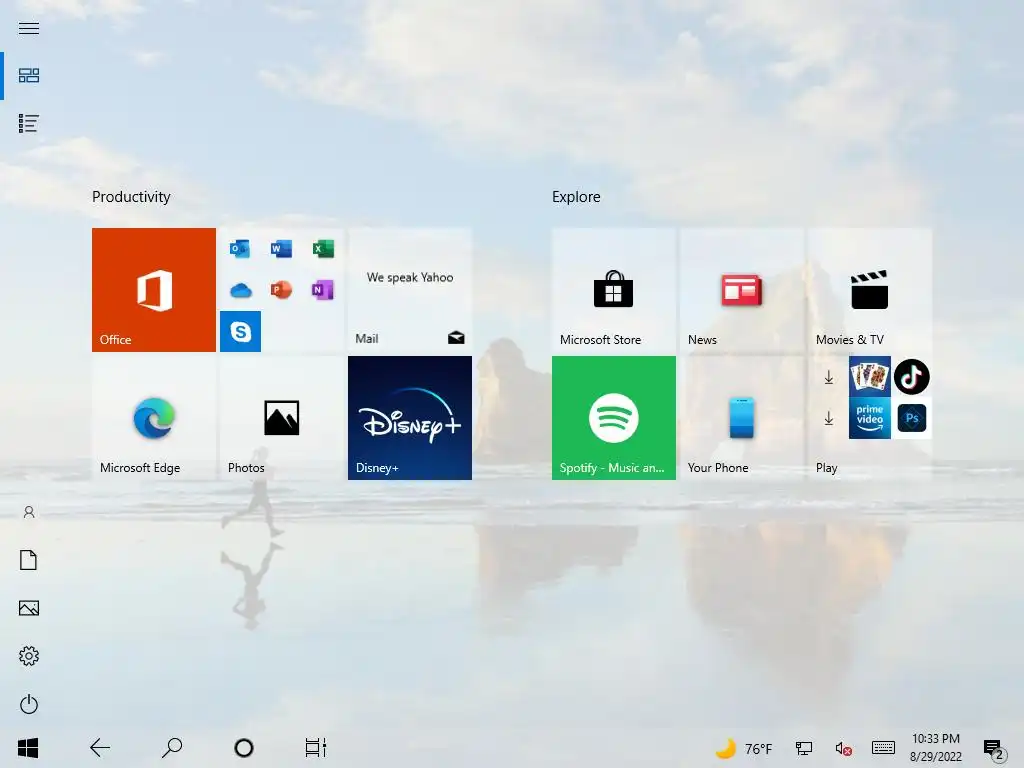Open Solitaire cards tile in Play group
Screen dimensions: 1024x768
[x=869, y=376]
